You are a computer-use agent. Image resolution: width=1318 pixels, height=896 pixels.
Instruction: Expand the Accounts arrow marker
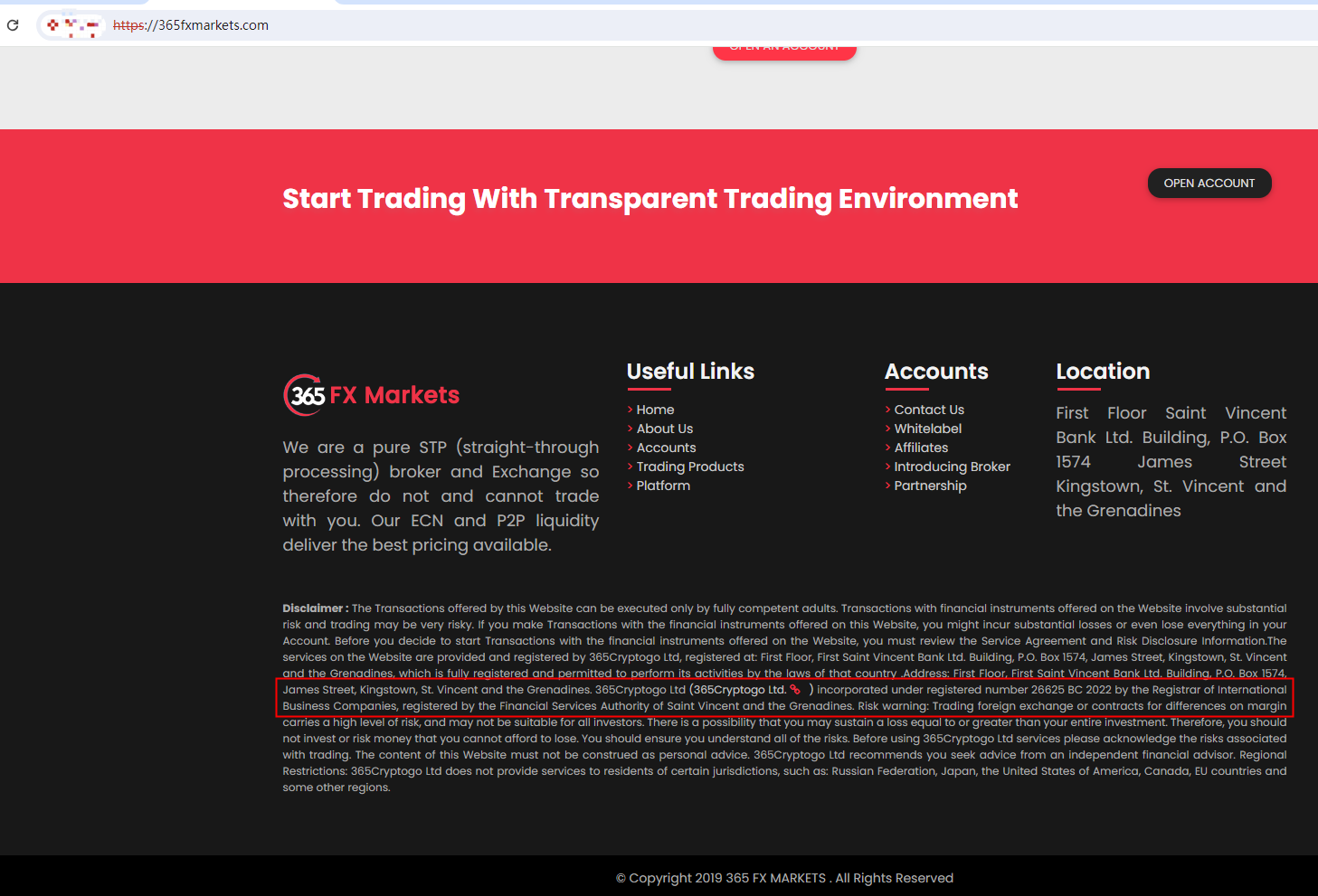(x=631, y=448)
